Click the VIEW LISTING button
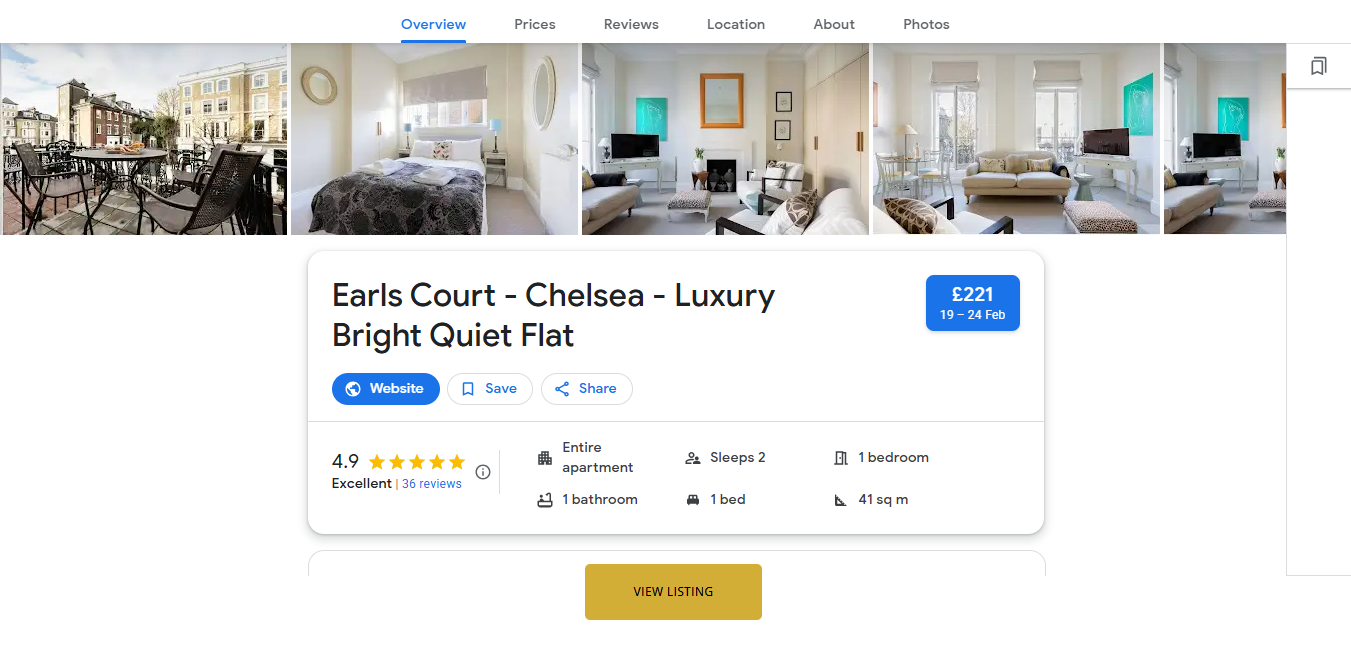The width and height of the screenshot is (1351, 664). coord(673,592)
